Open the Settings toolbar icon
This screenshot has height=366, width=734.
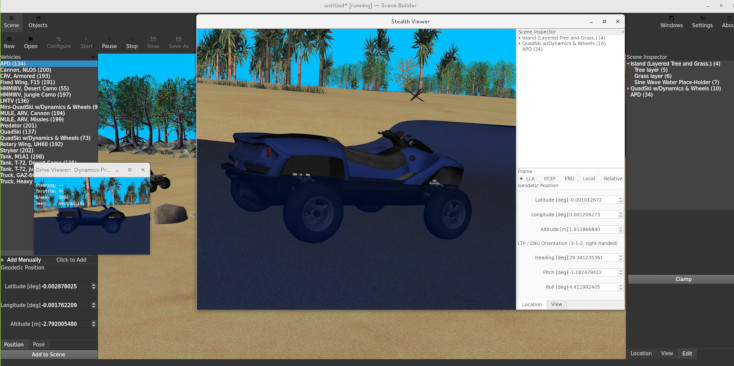click(x=702, y=22)
